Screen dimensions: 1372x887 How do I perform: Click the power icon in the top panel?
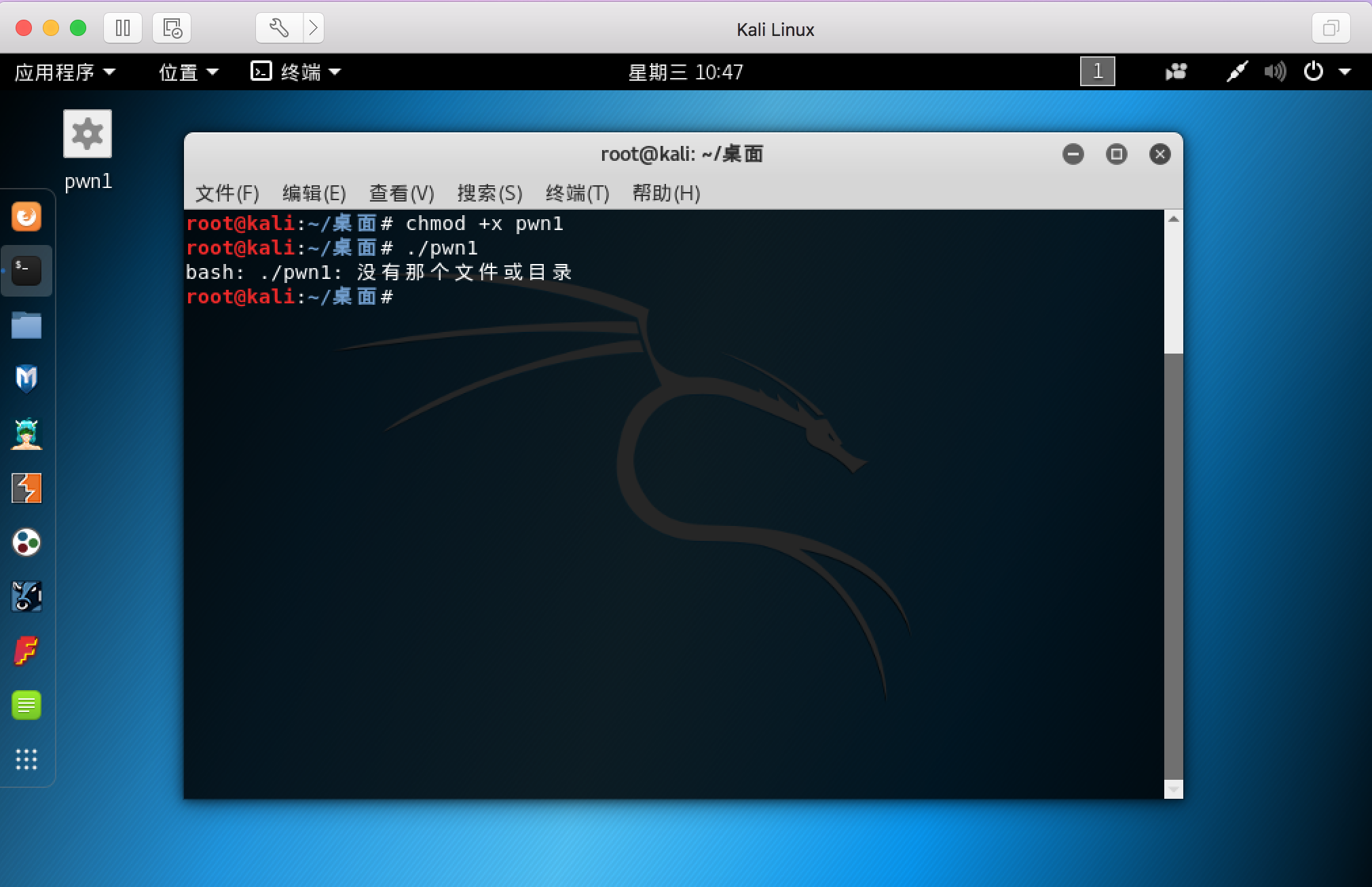[x=1314, y=71]
